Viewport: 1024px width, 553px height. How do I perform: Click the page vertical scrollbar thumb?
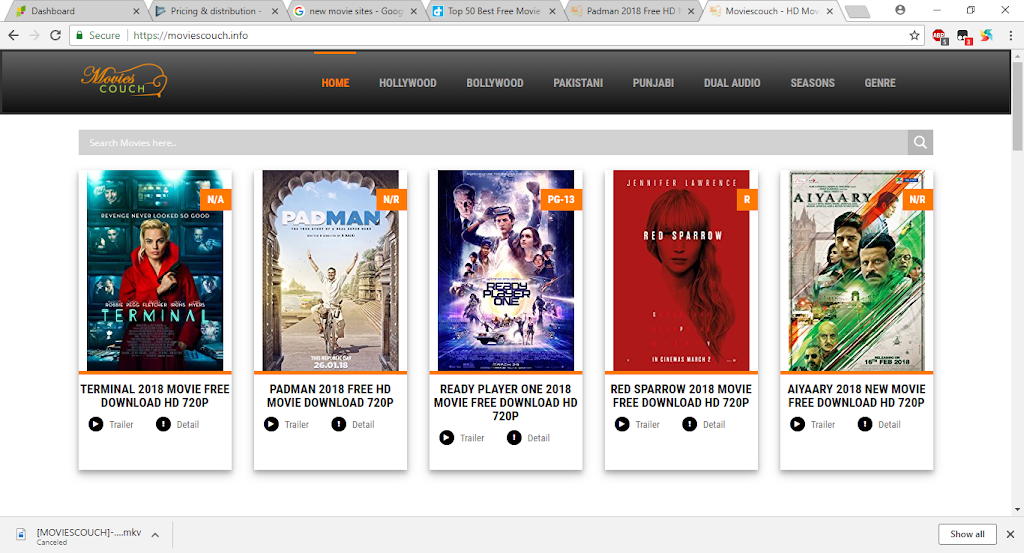click(1017, 106)
